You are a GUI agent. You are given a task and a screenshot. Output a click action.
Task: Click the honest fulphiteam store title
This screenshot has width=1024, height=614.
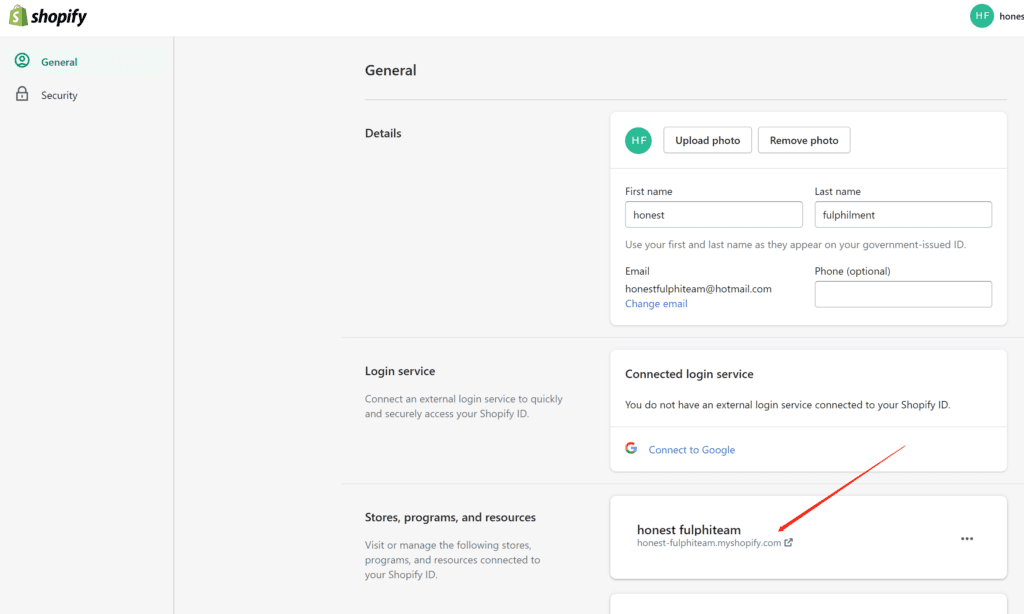point(688,529)
